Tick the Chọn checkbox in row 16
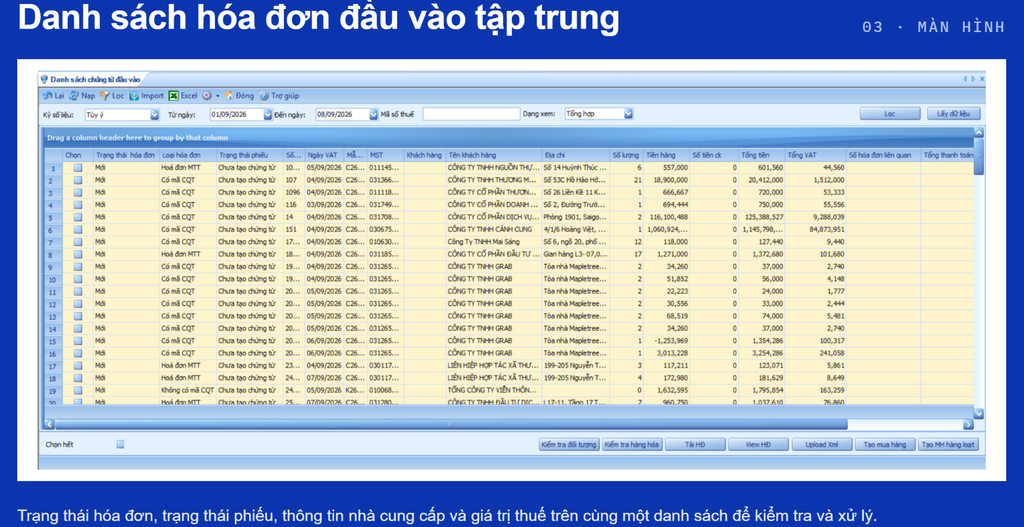 [78, 353]
